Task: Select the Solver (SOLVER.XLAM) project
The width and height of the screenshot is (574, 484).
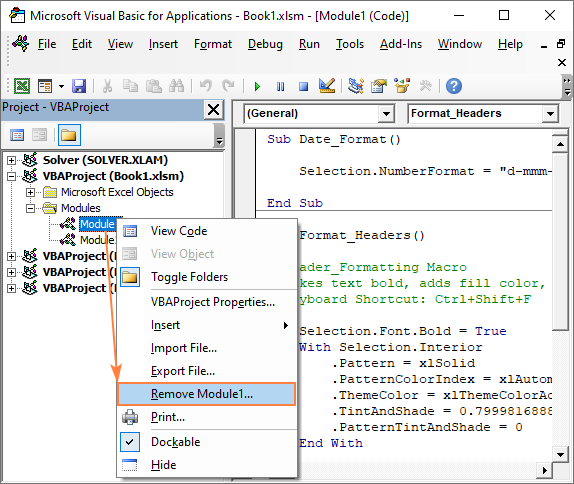Action: [105, 160]
